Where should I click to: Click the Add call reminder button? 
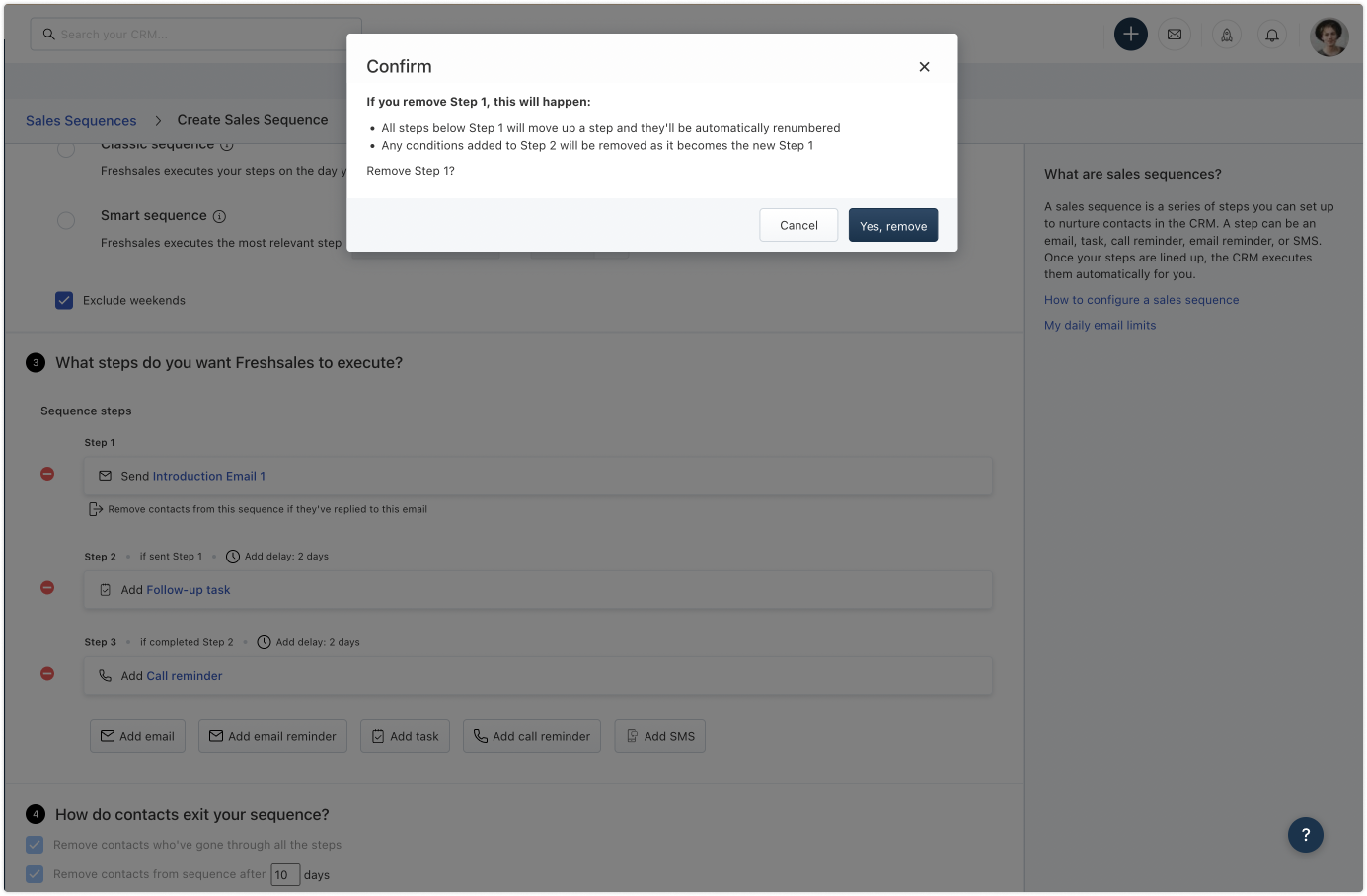tap(532, 736)
